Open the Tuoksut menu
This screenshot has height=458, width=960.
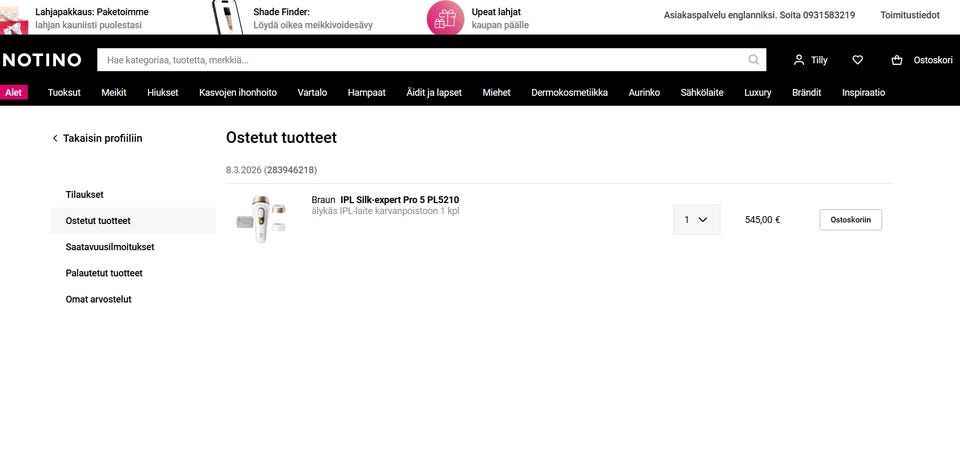(64, 92)
